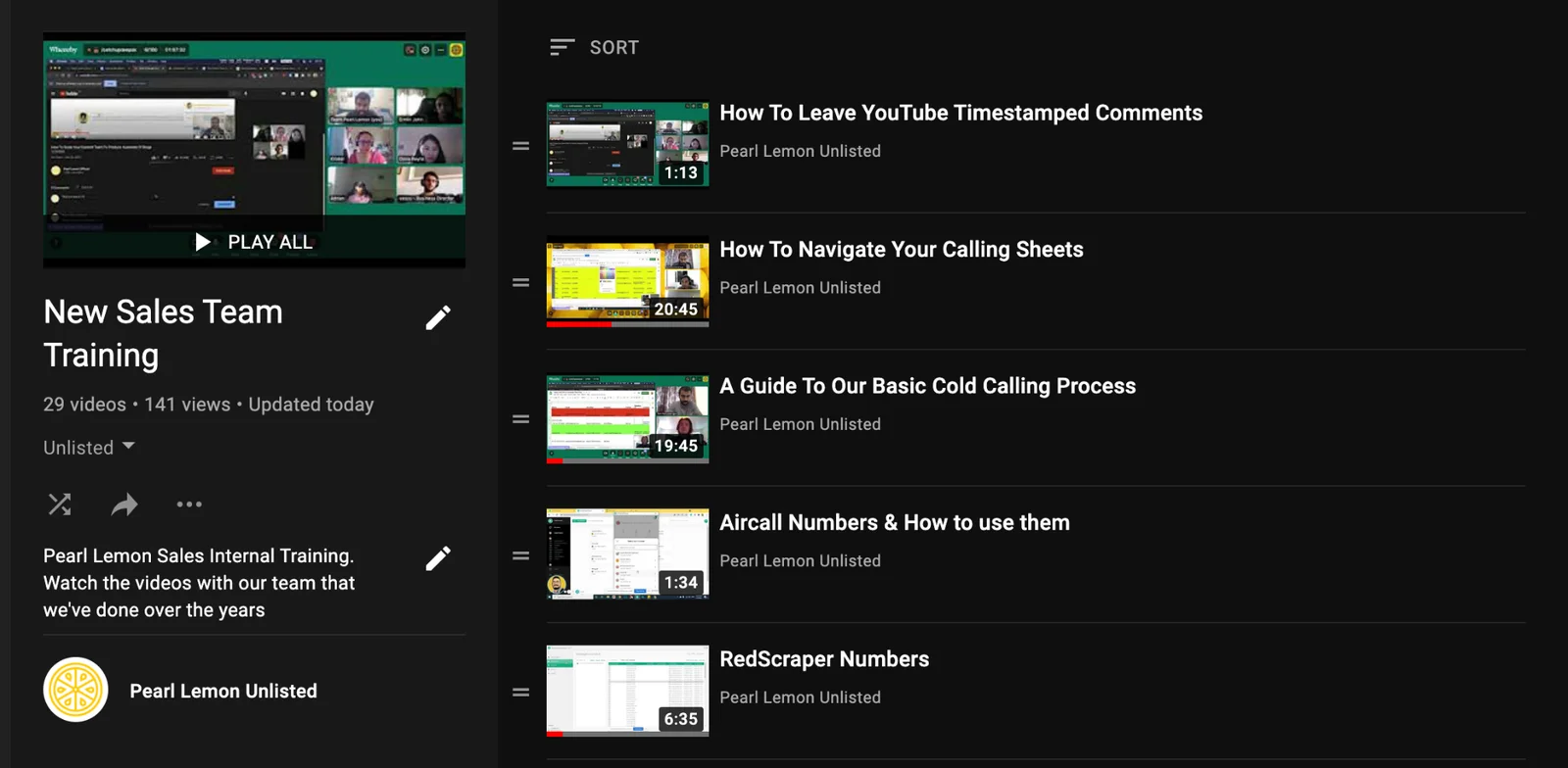Grab the reorder handle for YouTube Timestamped Comments

point(521,146)
